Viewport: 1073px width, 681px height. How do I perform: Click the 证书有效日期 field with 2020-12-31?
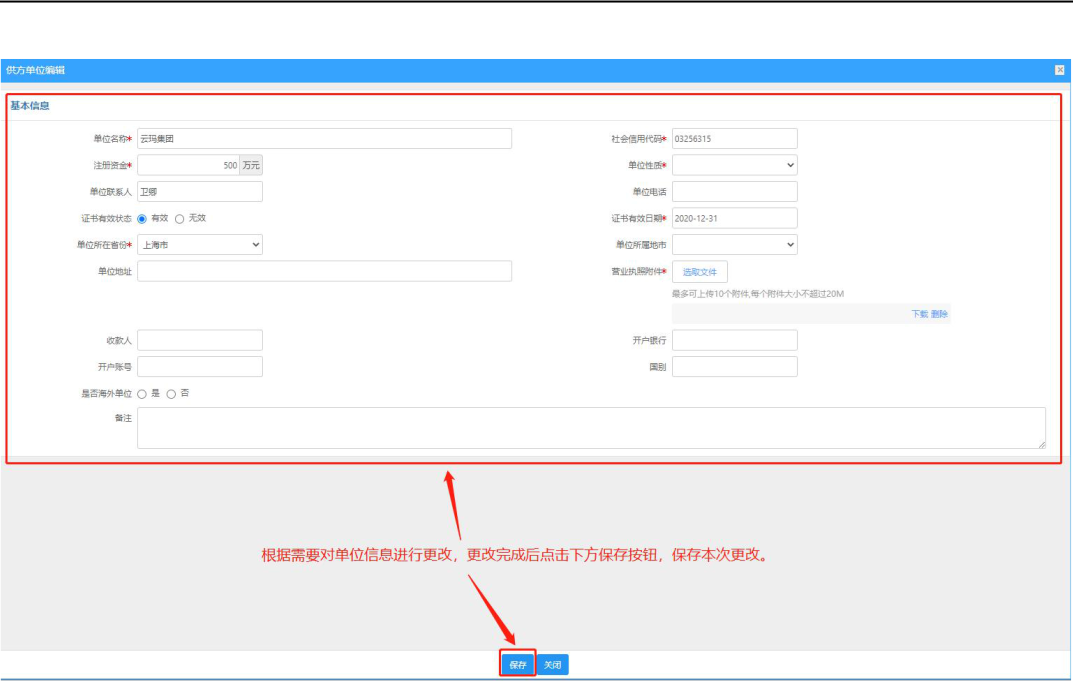(x=734, y=218)
